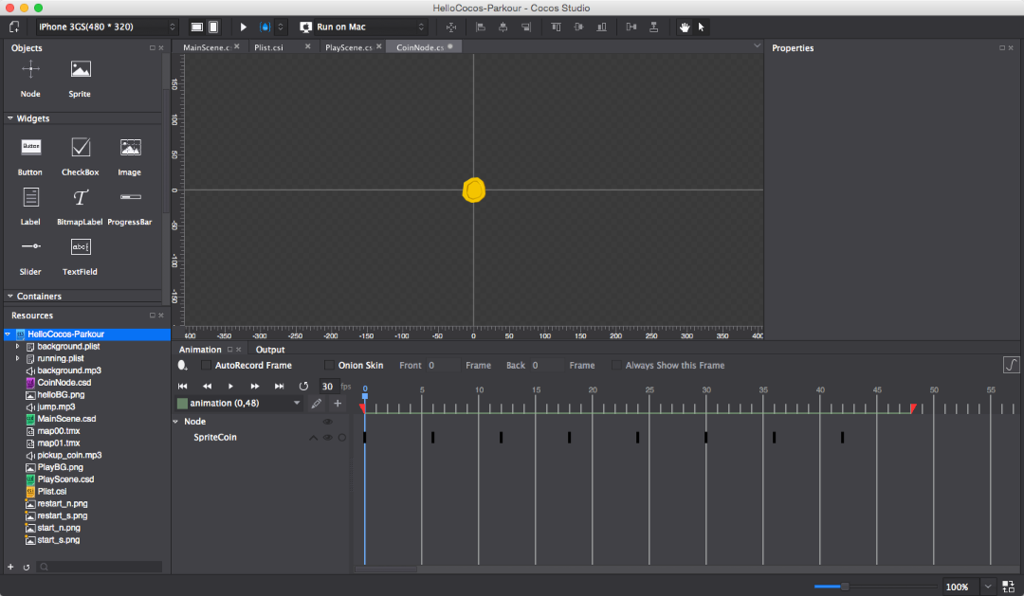Toggle the loop playback button

(x=303, y=386)
